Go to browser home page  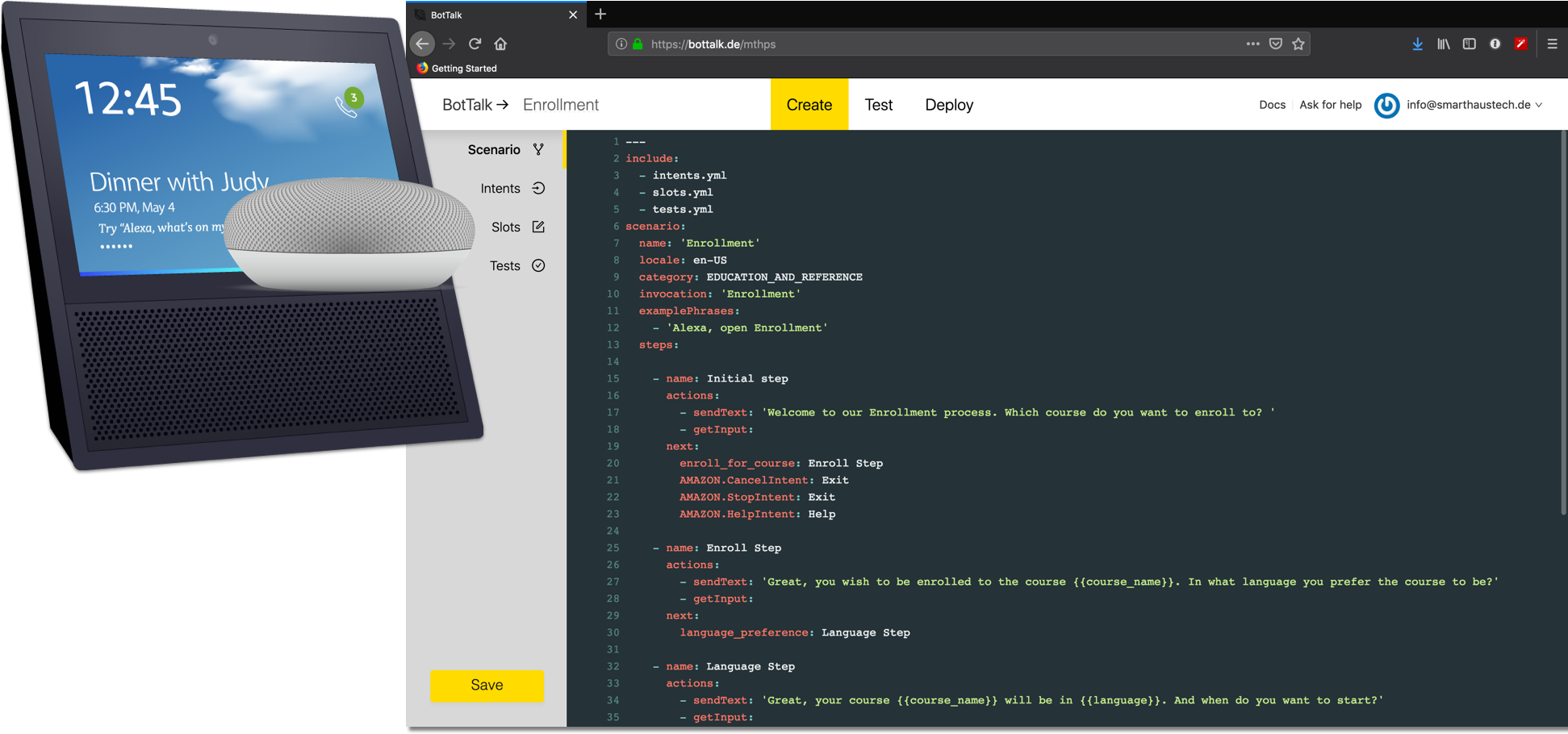click(500, 44)
